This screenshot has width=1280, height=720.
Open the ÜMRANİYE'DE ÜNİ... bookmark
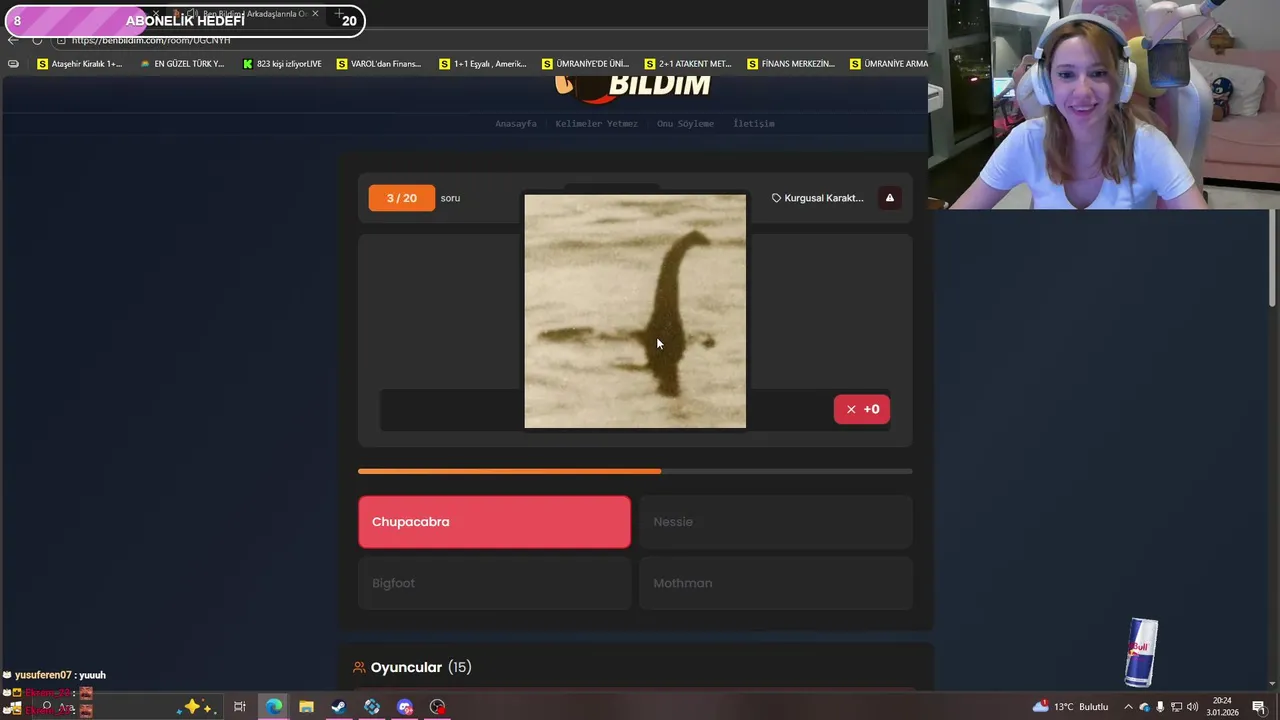(x=585, y=64)
